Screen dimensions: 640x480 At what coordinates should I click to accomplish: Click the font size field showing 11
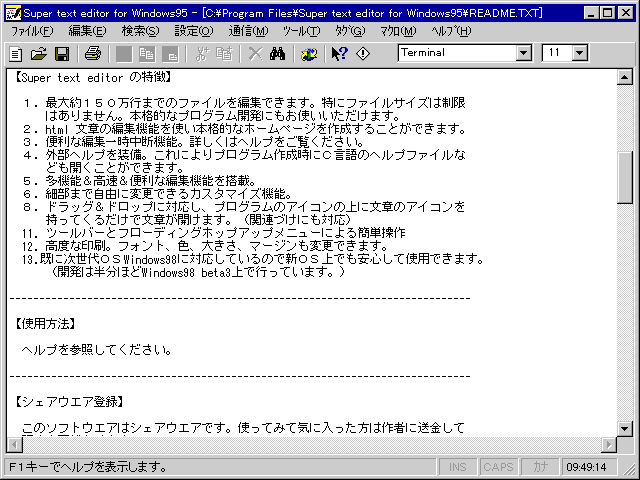pos(558,53)
